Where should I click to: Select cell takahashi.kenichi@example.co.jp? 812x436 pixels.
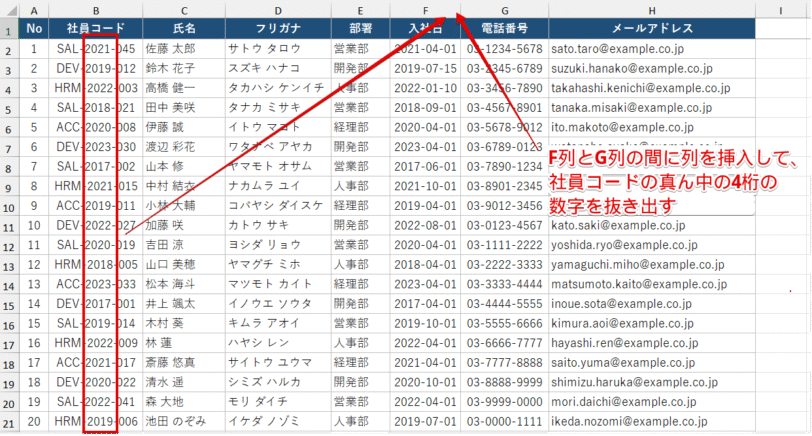tap(651, 89)
